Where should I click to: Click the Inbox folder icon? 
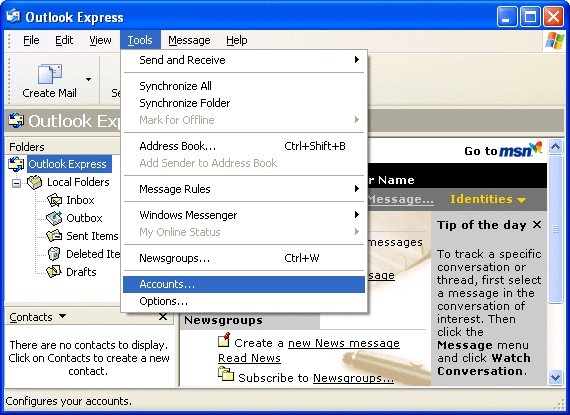coord(55,200)
